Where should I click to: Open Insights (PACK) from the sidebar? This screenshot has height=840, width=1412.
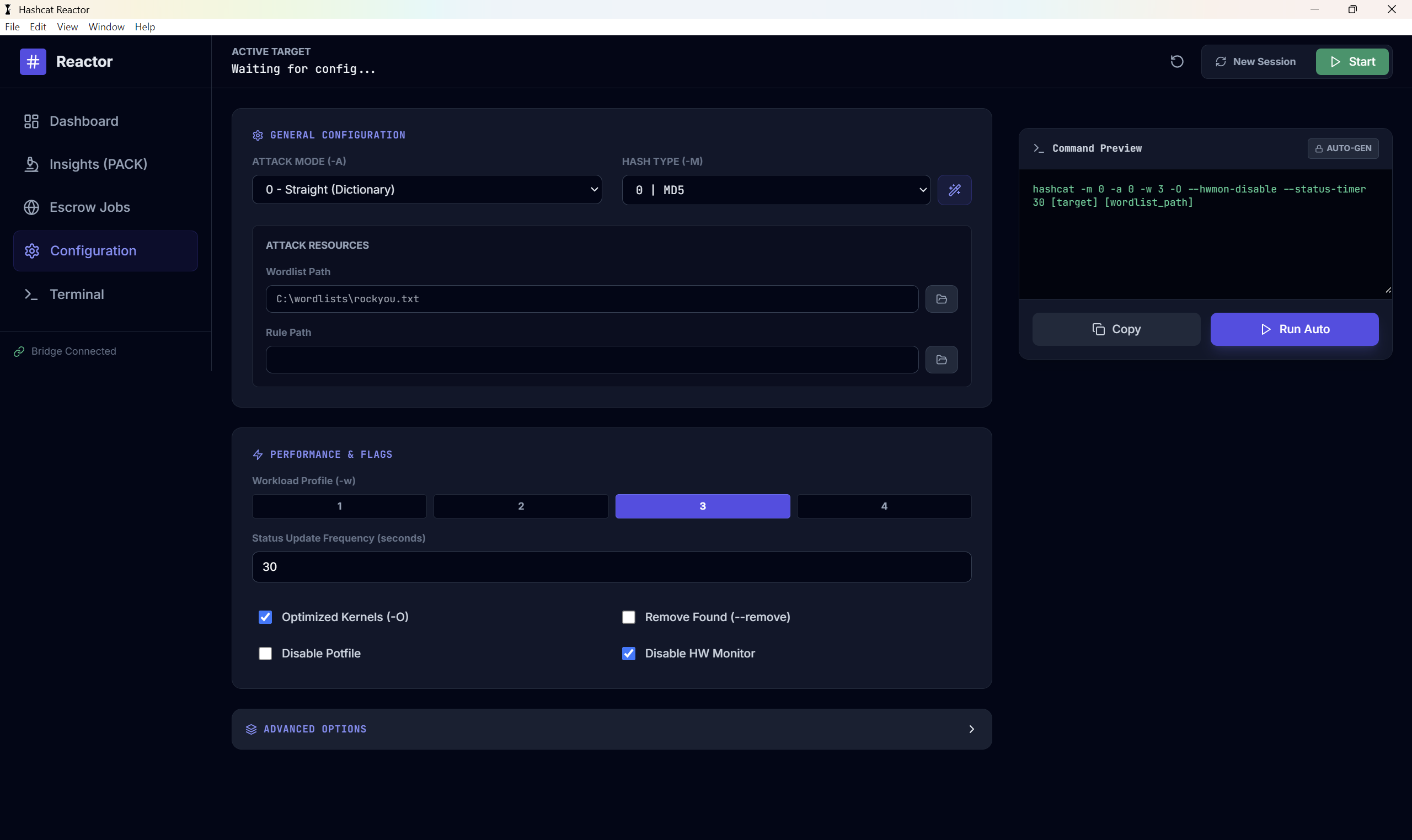point(98,164)
